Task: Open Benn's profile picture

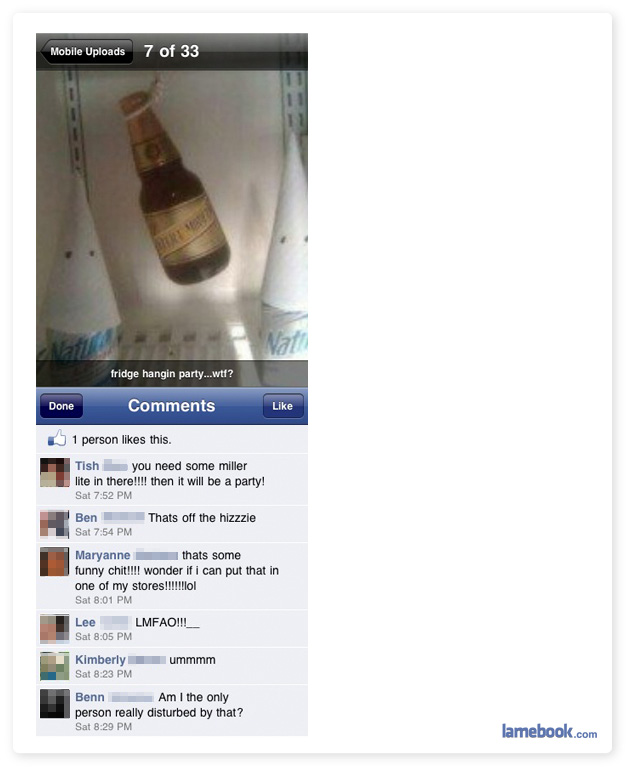Action: [55, 704]
